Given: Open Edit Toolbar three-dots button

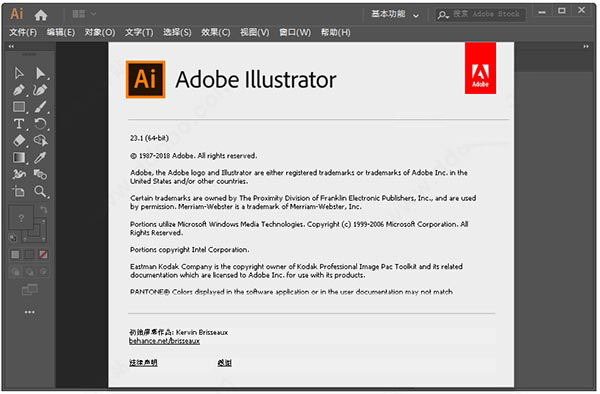Looking at the screenshot, I should pos(29,312).
